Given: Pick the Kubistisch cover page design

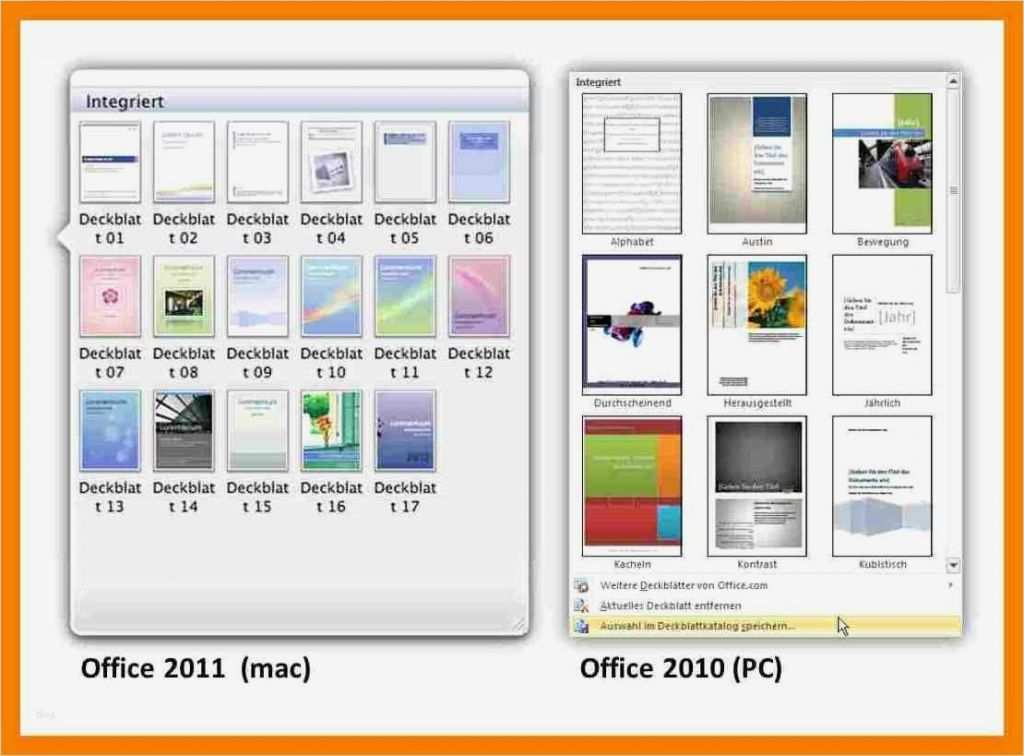Looking at the screenshot, I should (883, 483).
